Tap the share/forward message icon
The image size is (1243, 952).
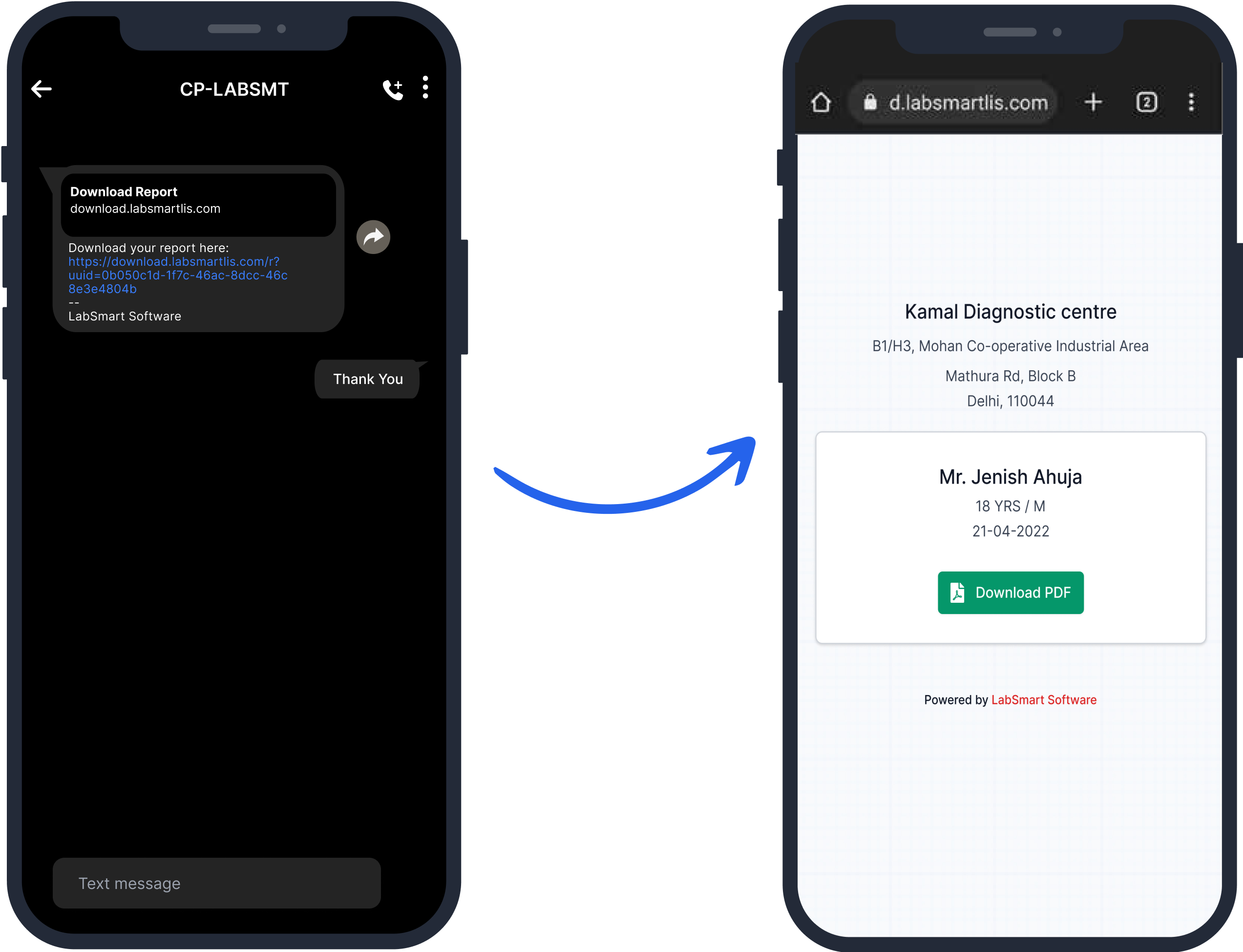tap(374, 236)
